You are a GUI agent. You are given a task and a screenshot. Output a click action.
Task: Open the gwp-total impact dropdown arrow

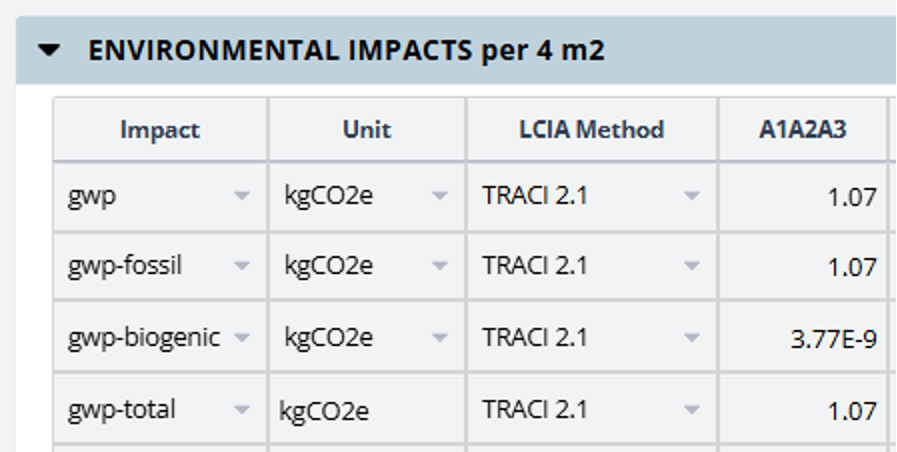pos(241,409)
